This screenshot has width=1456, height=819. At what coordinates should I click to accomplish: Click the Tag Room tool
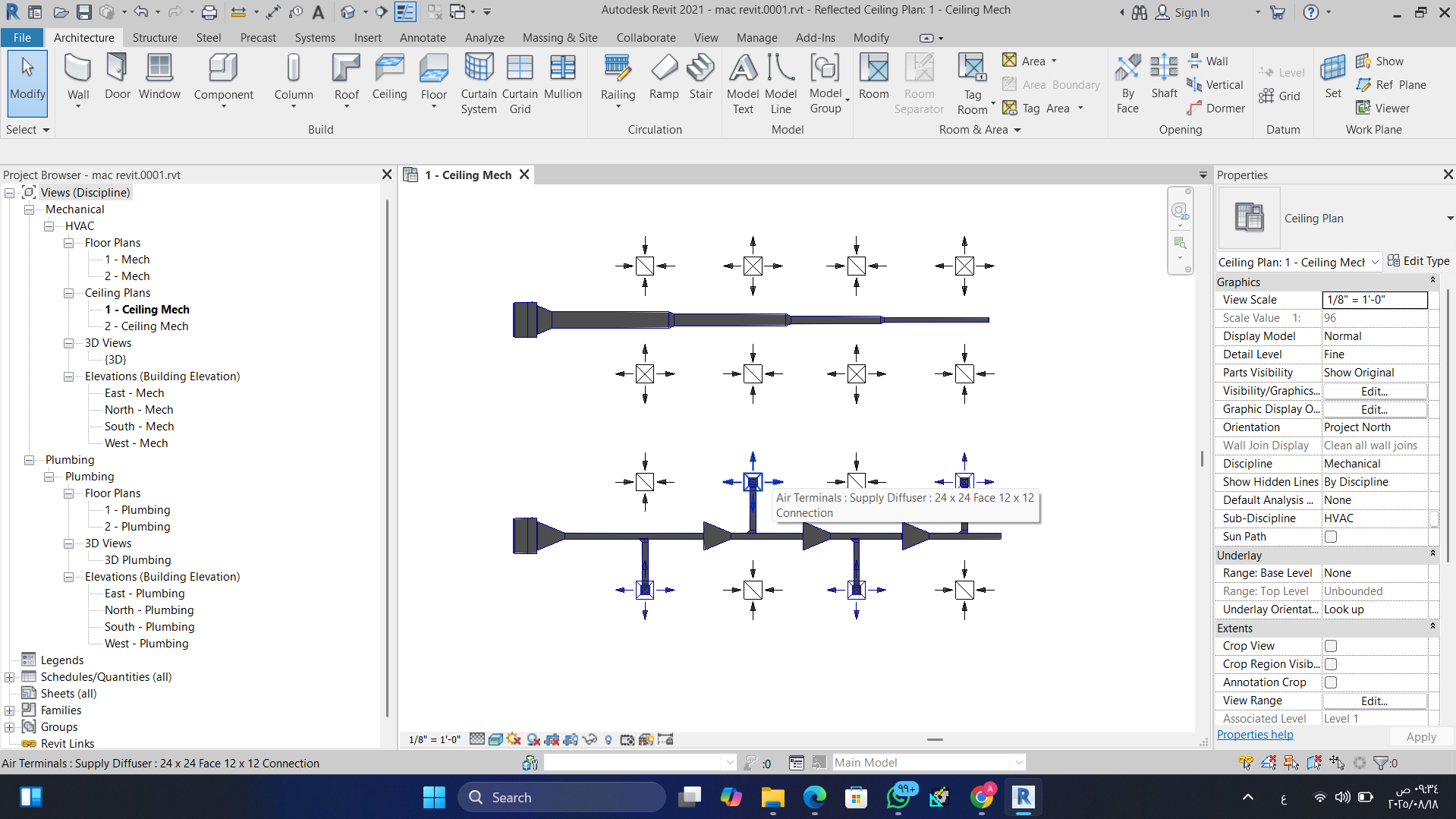(x=973, y=83)
